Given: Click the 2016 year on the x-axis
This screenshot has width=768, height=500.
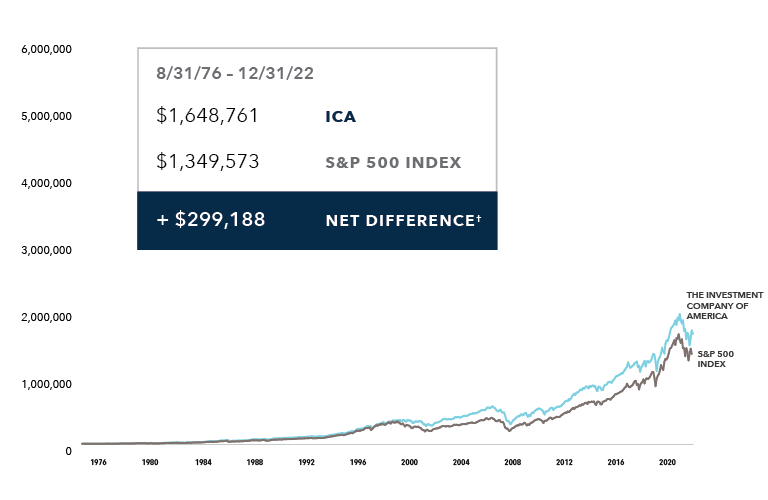Looking at the screenshot, I should coord(617,463).
